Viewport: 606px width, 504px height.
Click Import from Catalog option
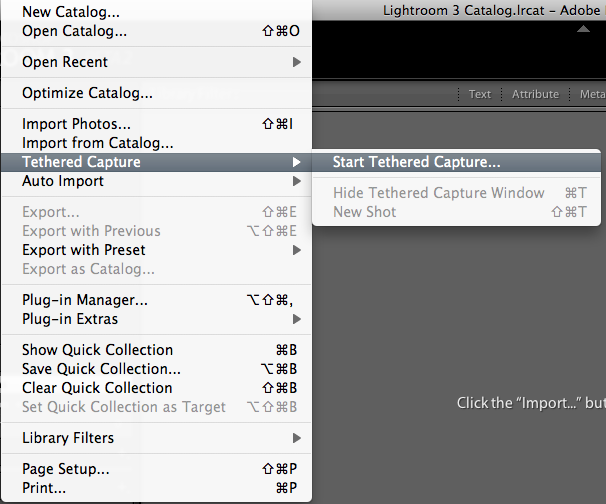point(97,143)
